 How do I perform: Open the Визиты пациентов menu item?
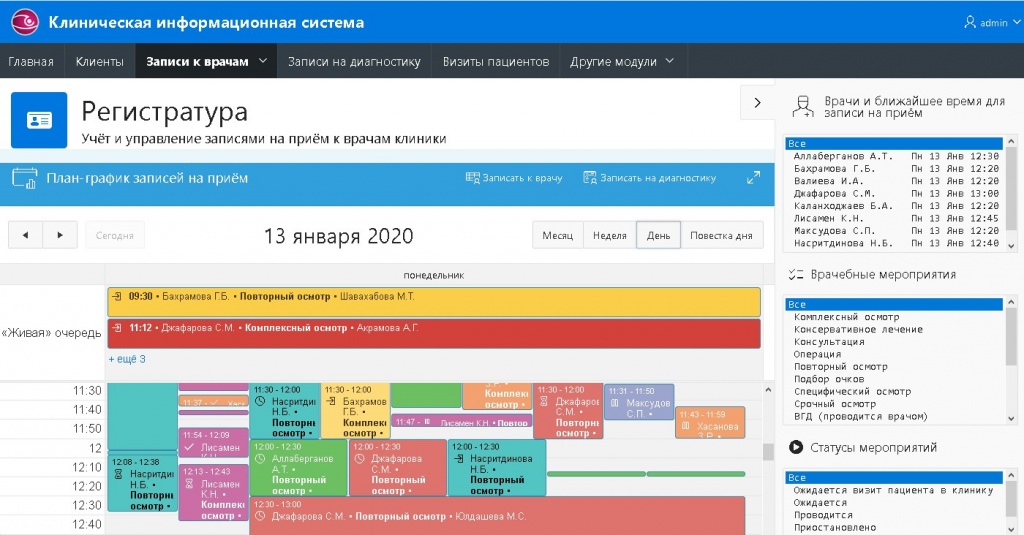(496, 61)
